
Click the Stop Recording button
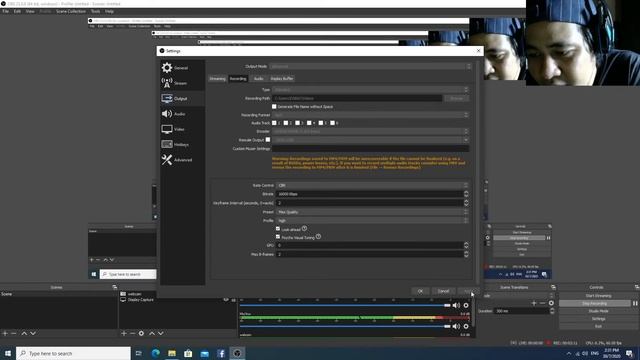pos(594,303)
